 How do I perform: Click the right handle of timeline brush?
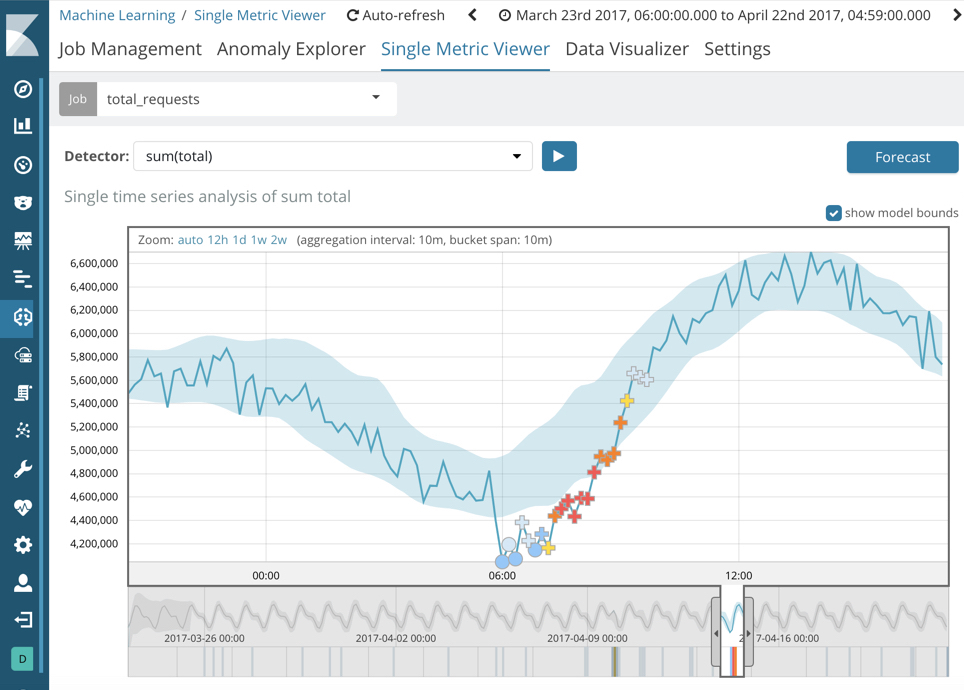tap(749, 633)
